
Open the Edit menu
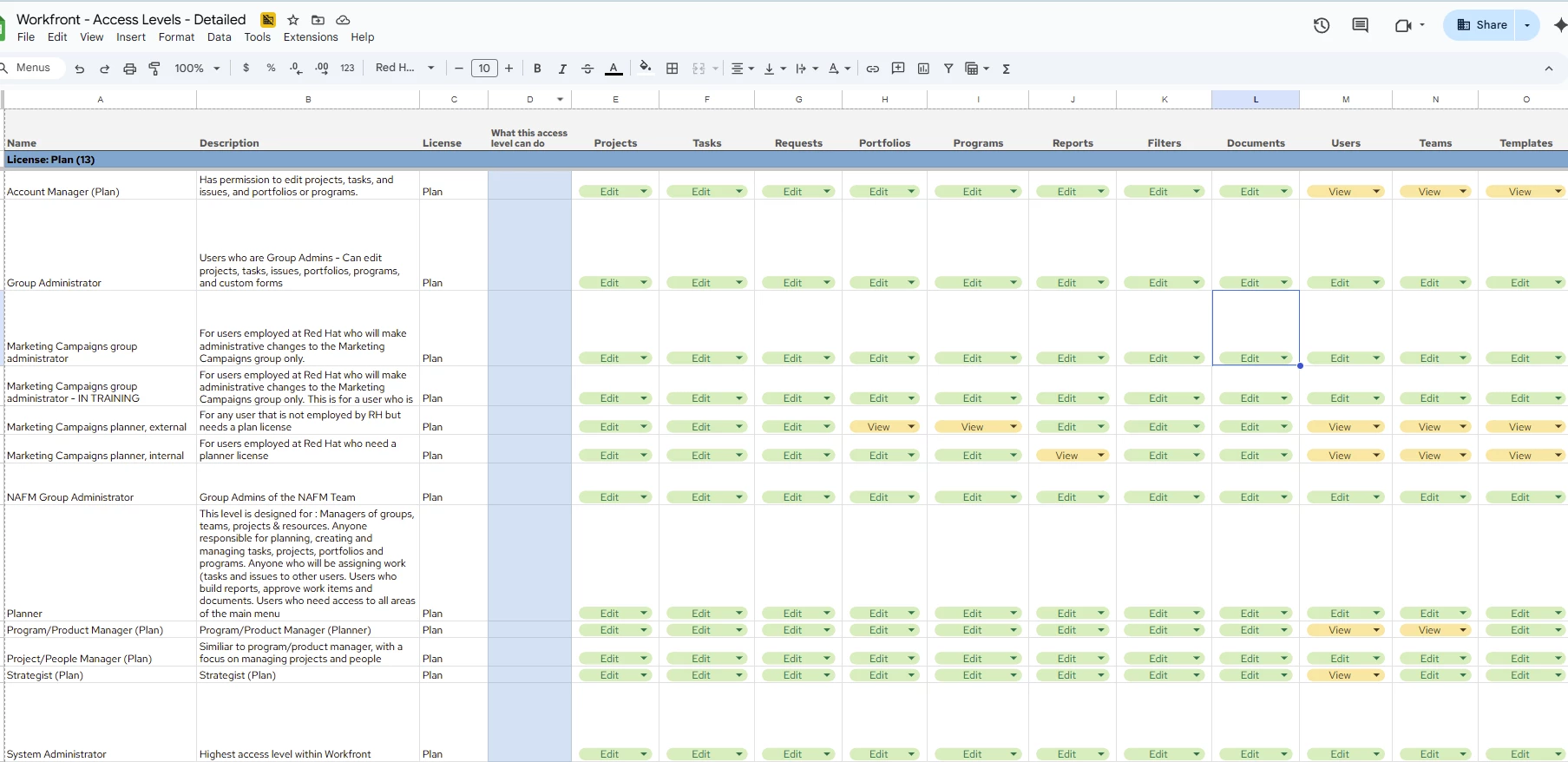pos(57,37)
